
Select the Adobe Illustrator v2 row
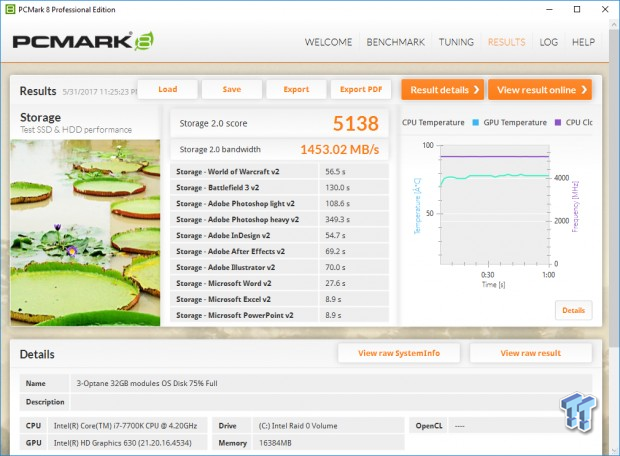(x=280, y=267)
